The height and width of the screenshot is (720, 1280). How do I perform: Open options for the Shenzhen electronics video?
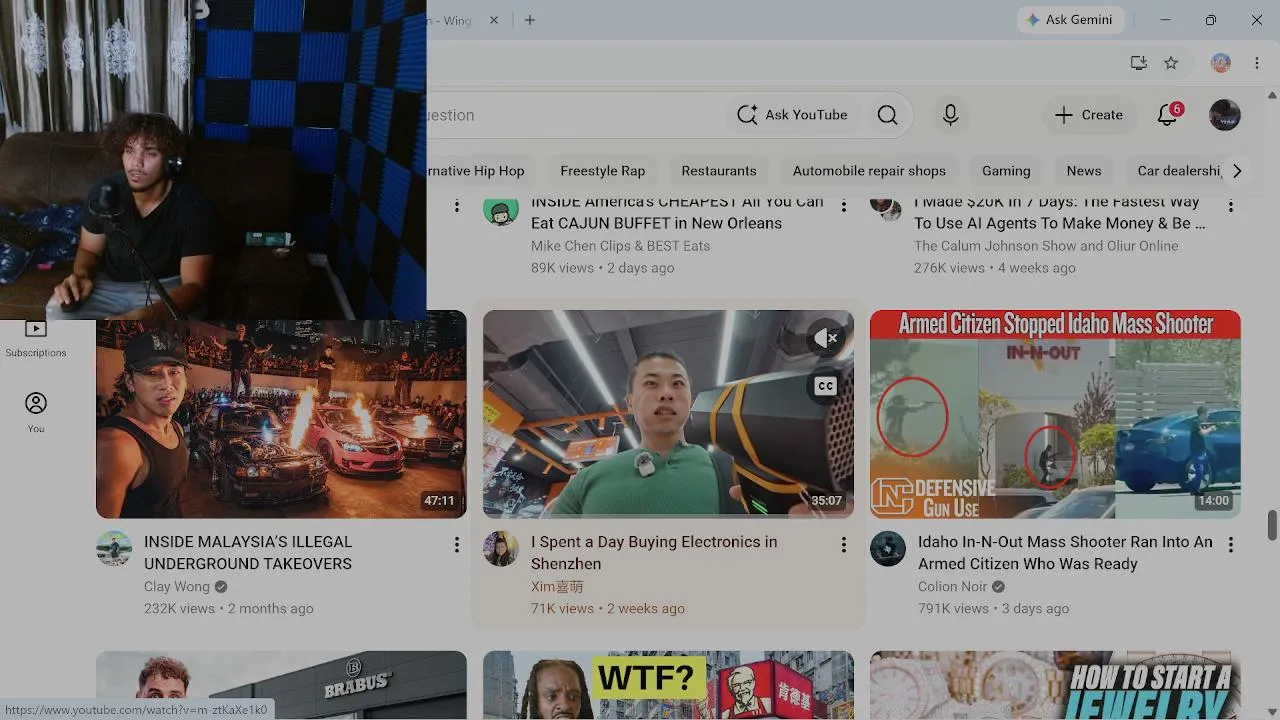(844, 545)
